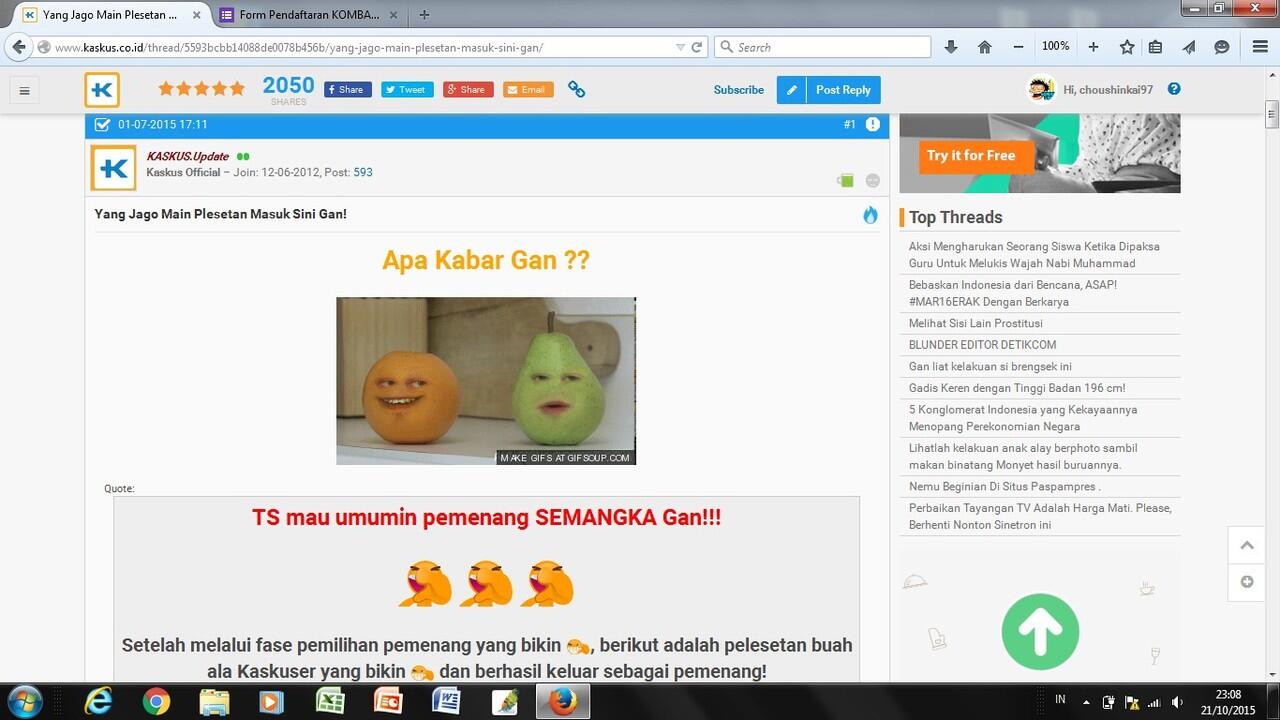Share thread via Facebook Share button
1280x720 pixels.
point(347,89)
